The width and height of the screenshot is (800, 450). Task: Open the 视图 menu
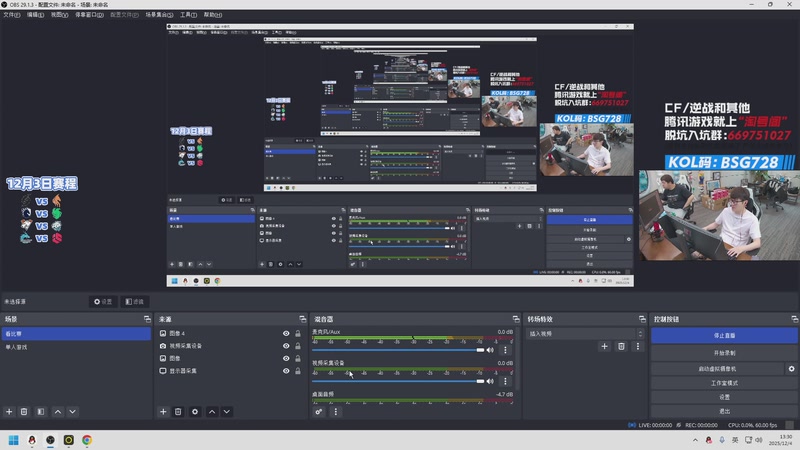tap(59, 15)
